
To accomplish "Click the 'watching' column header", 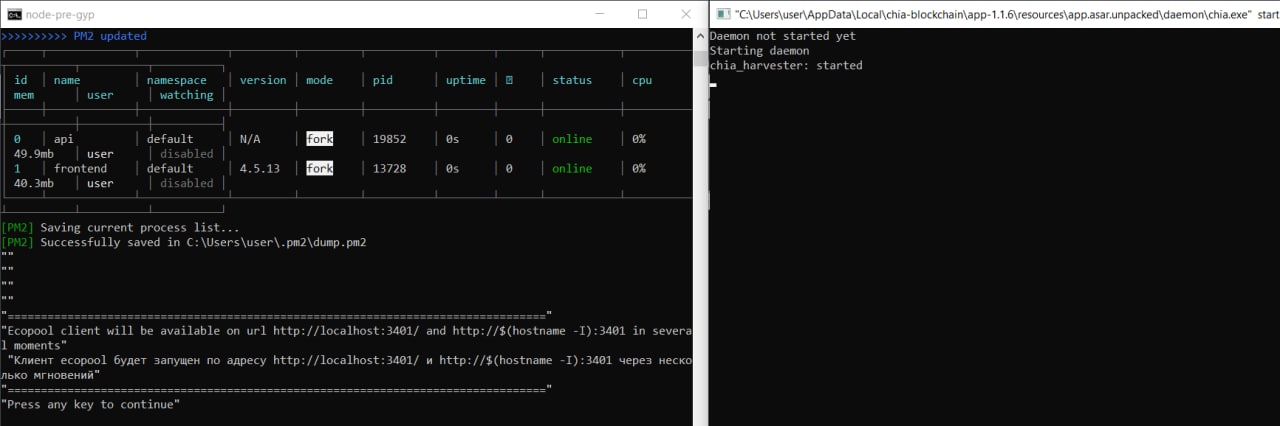I will [187, 95].
